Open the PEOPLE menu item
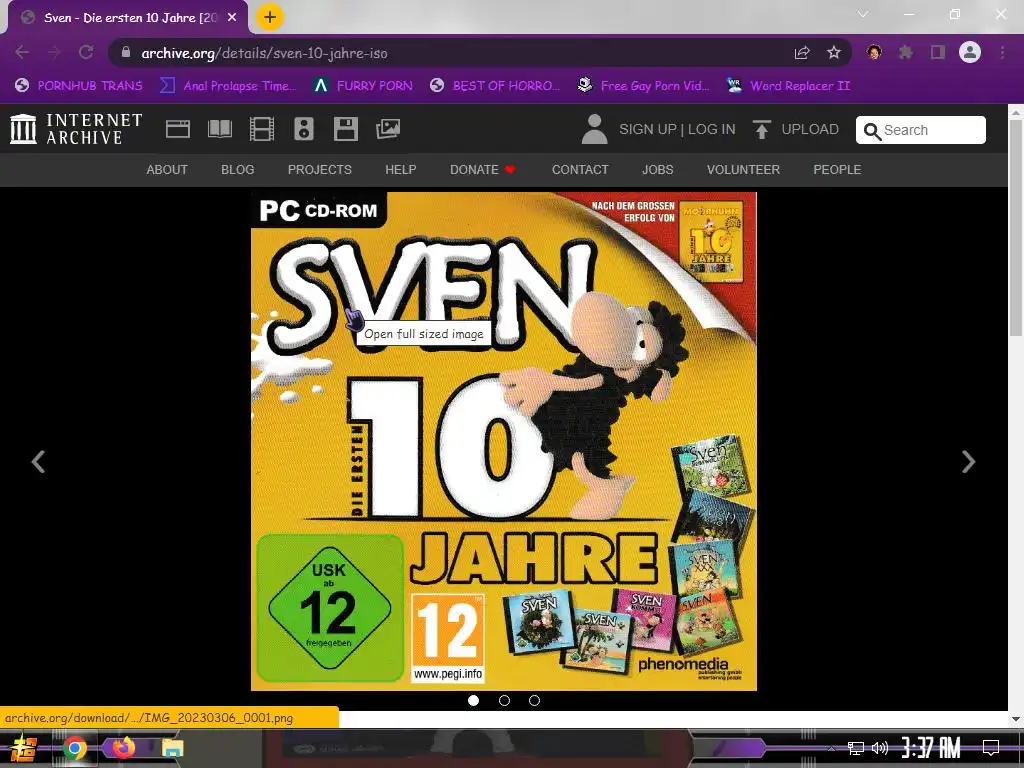The height and width of the screenshot is (768, 1024). [837, 170]
